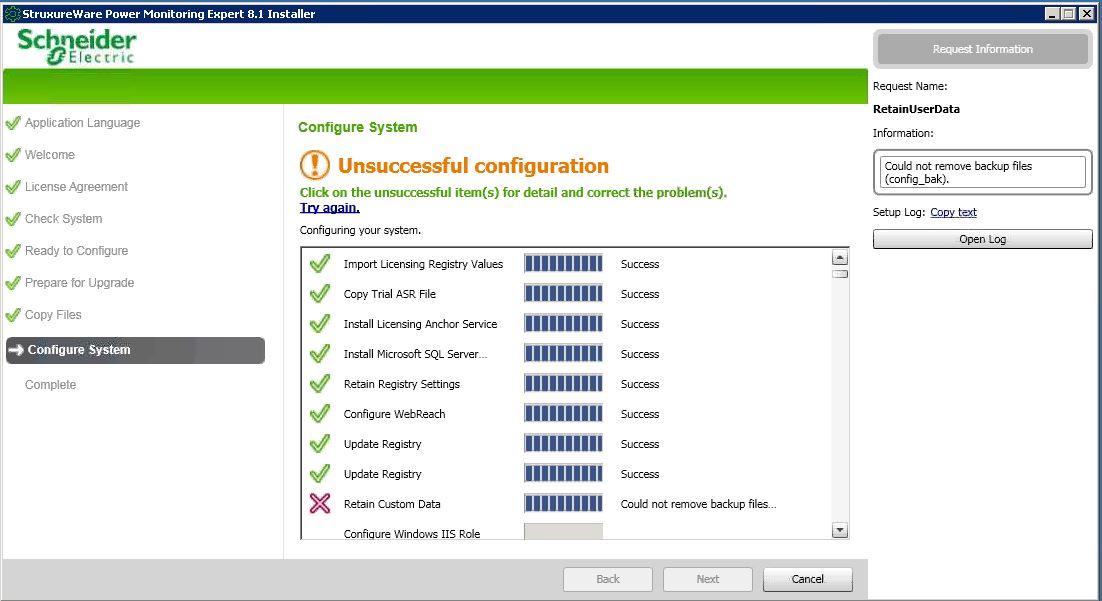Image resolution: width=1102 pixels, height=601 pixels.
Task: Open the setup log with Open Log
Action: coord(983,239)
